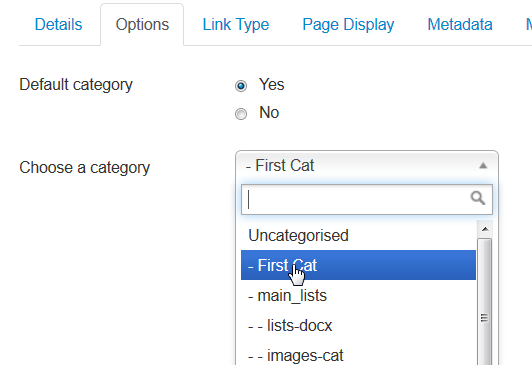Click the search magnifier icon in dropdown
Screen dimensions: 532x365
[x=478, y=198]
